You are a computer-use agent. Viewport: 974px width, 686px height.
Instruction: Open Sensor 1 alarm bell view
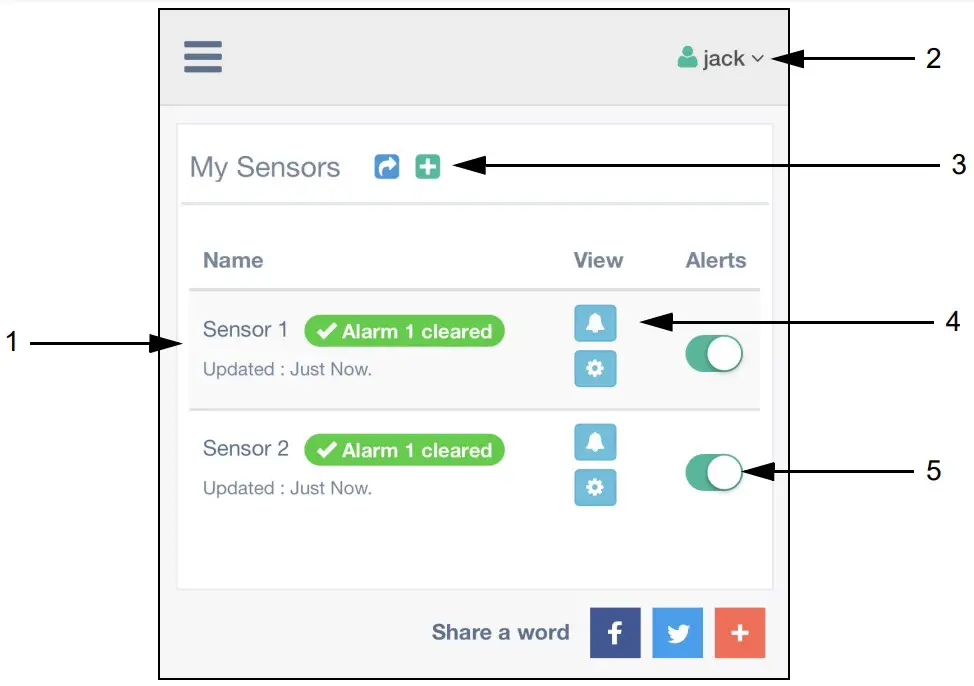point(595,323)
